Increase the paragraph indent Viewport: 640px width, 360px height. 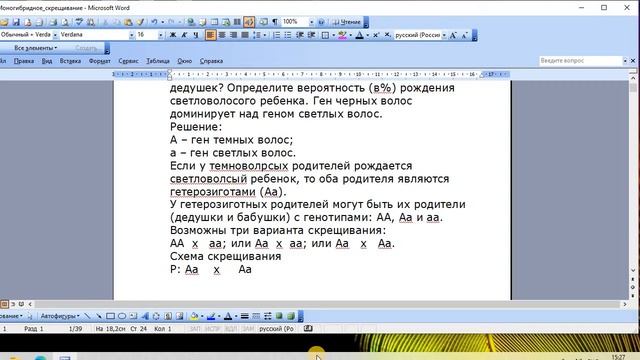point(311,35)
